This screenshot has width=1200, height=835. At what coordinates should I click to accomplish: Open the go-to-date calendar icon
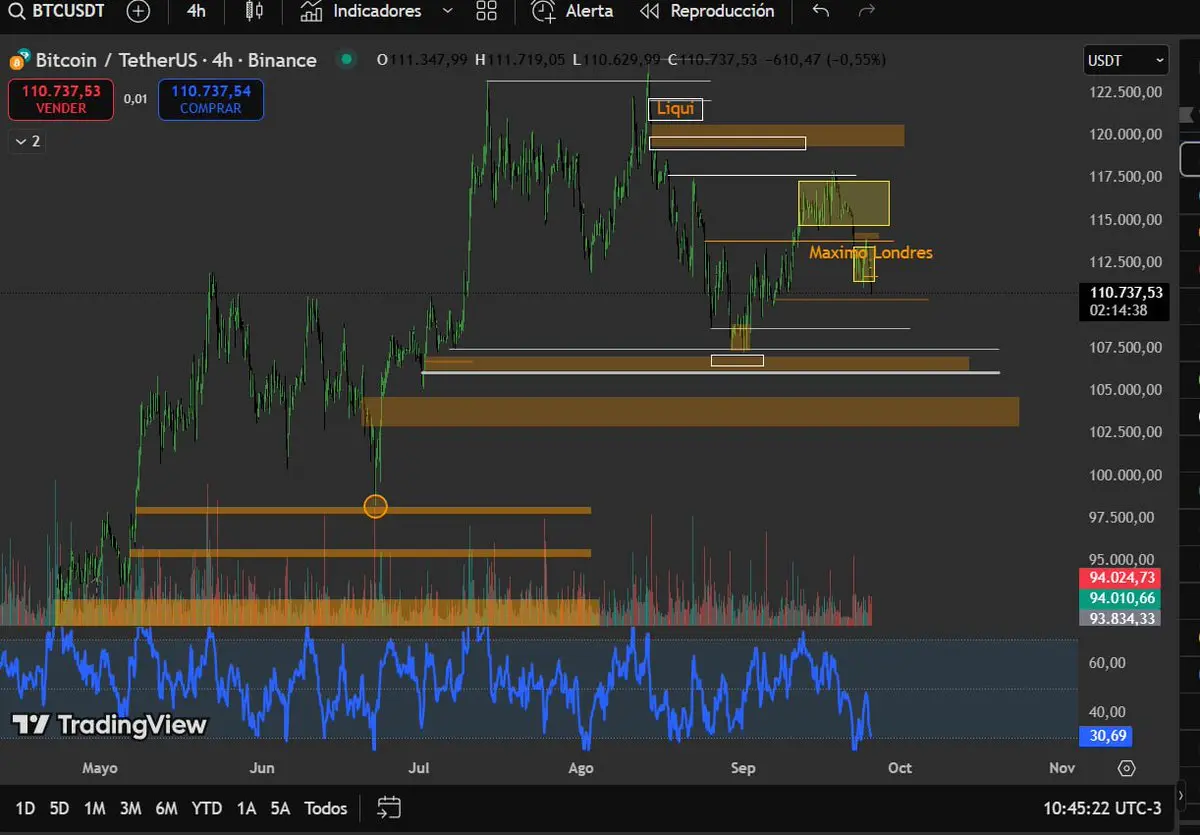tap(389, 807)
